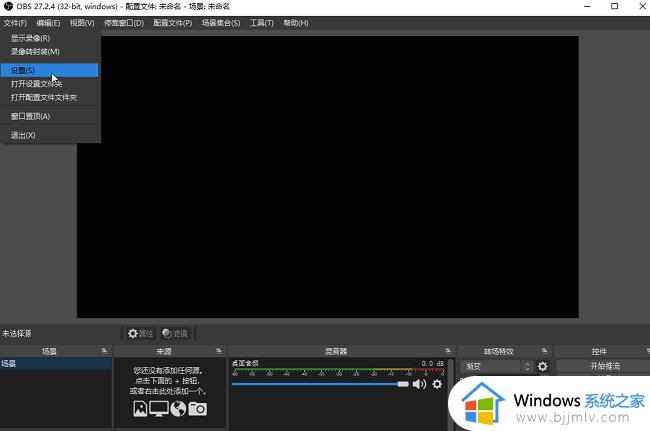The height and width of the screenshot is (431, 650).
Task: Open the 文件(F) menu in the menu bar
Action: [15, 23]
